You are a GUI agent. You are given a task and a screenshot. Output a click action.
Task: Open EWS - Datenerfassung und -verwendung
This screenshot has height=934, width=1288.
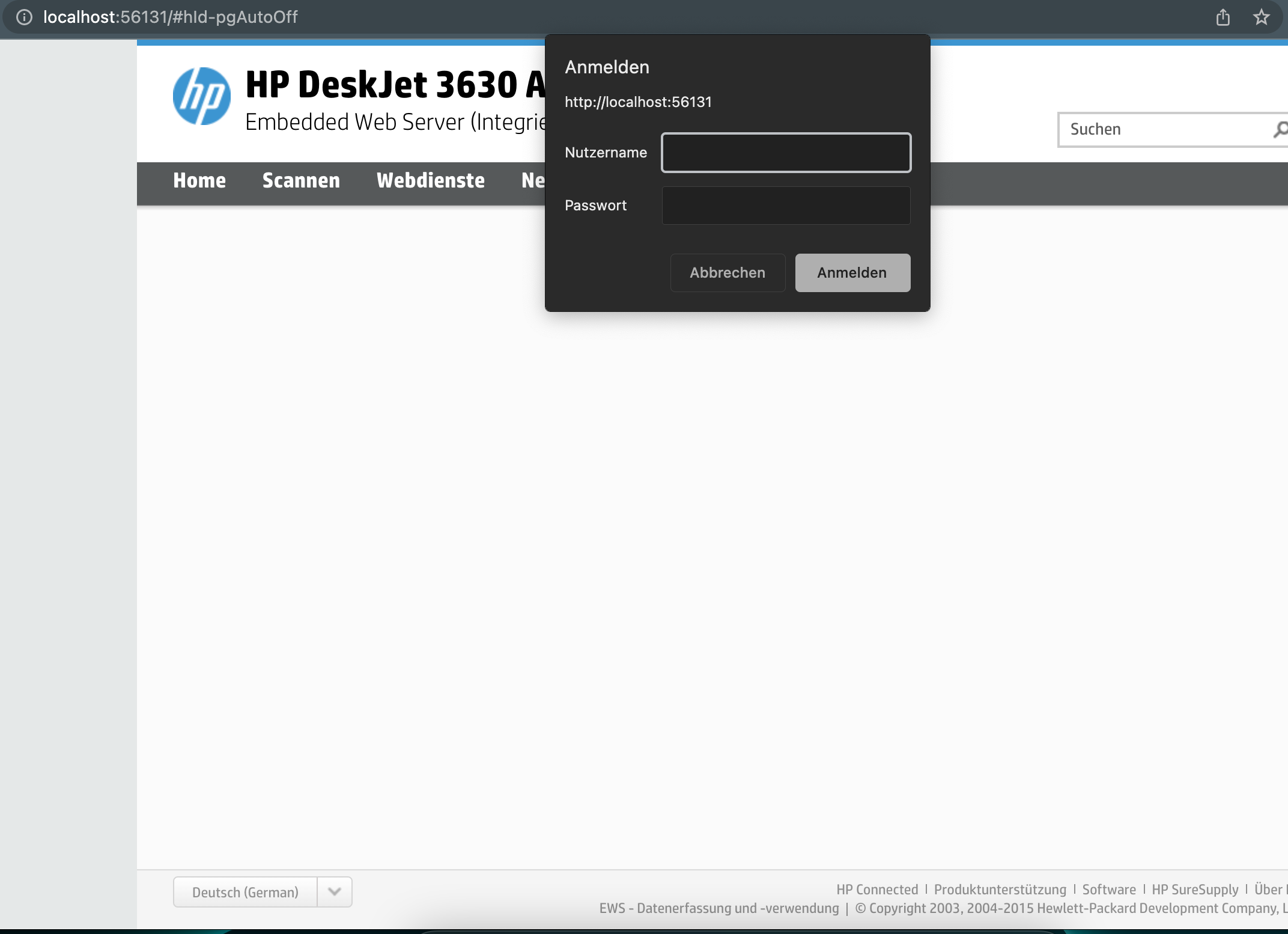718,909
